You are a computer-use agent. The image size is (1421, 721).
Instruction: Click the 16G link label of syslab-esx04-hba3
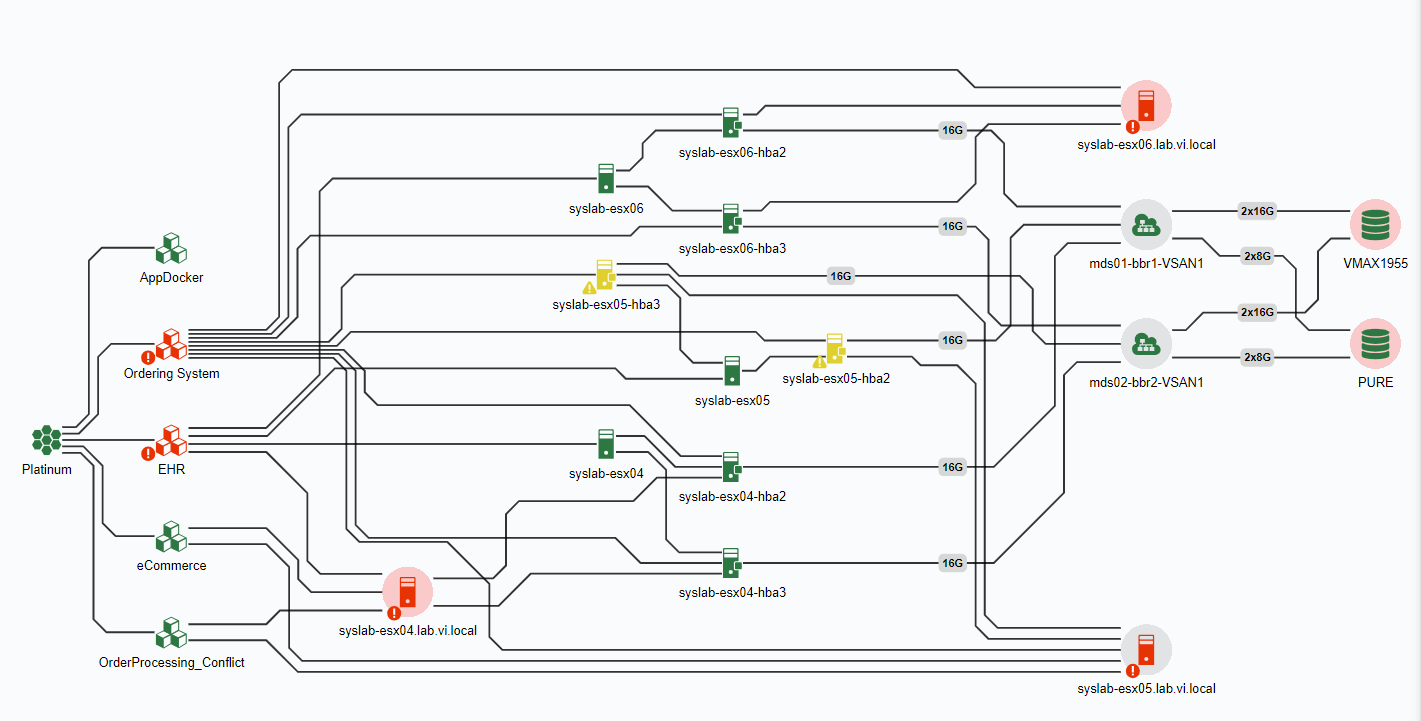[952, 563]
